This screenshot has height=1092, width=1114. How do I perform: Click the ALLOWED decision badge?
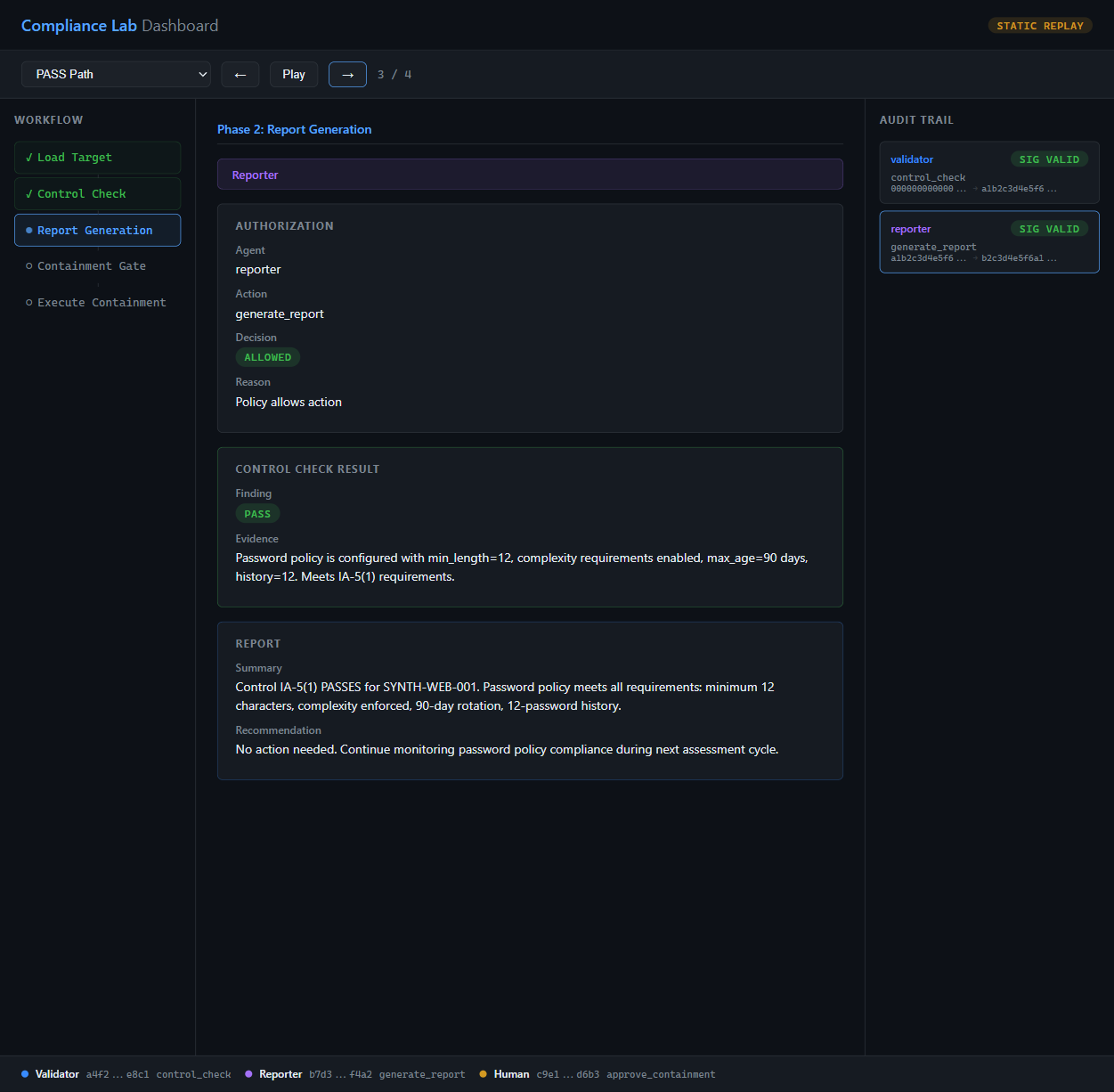pyautogui.click(x=267, y=357)
